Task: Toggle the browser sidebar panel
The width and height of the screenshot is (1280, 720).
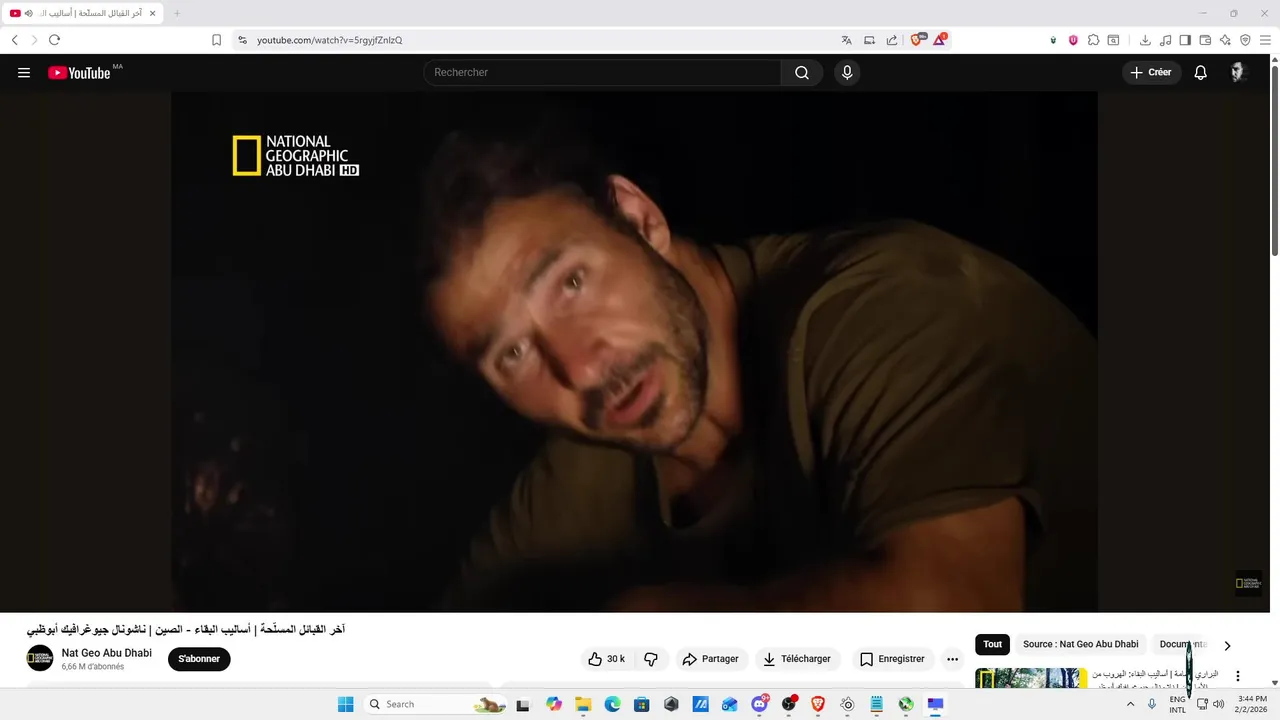Action: coord(1185,40)
